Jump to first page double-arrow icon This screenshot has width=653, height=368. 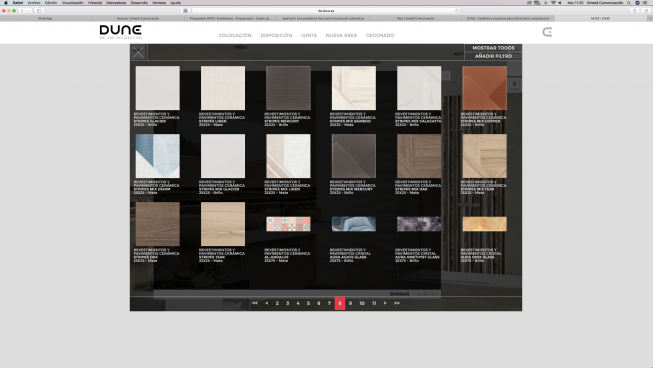tap(255, 303)
